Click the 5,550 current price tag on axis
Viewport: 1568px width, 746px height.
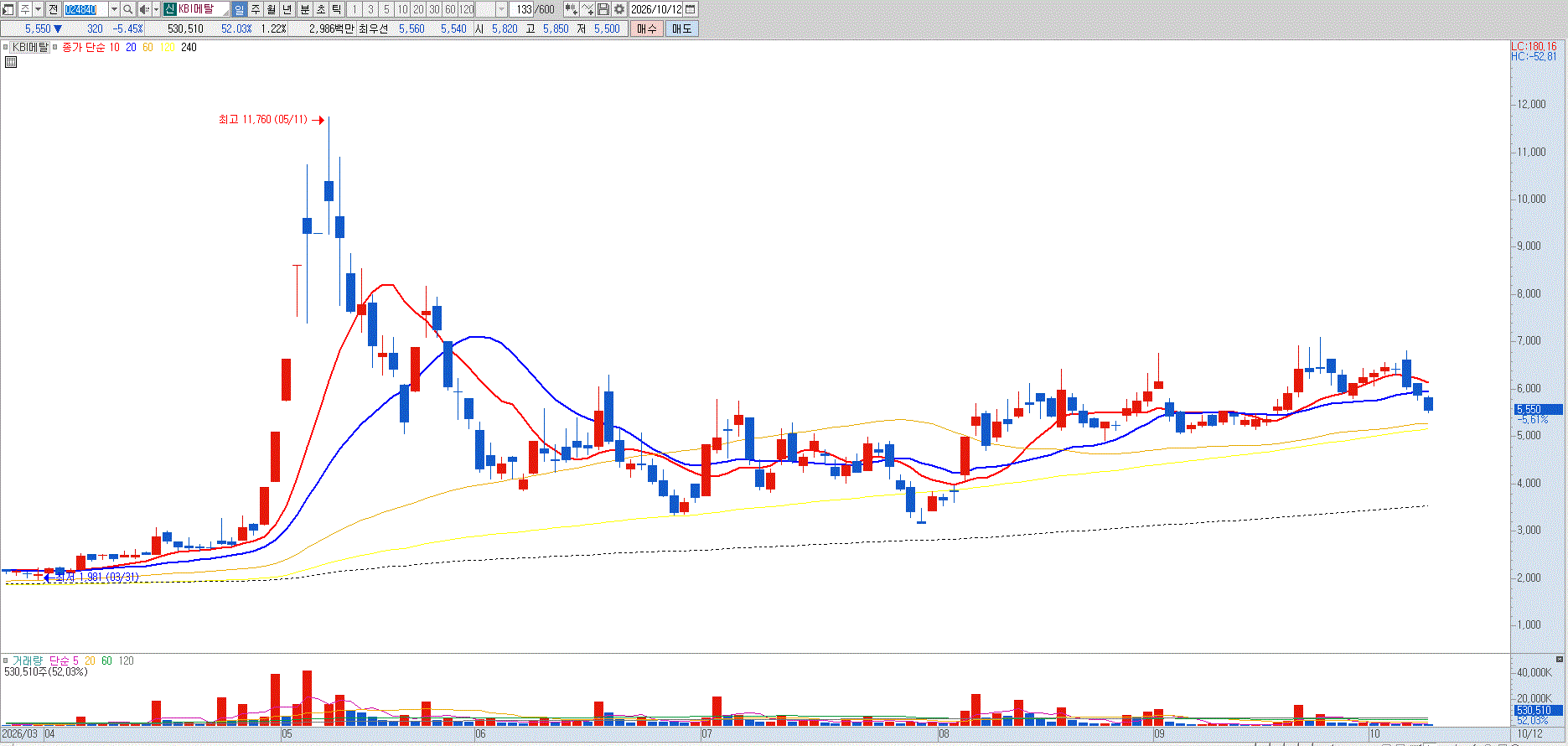click(x=1537, y=410)
